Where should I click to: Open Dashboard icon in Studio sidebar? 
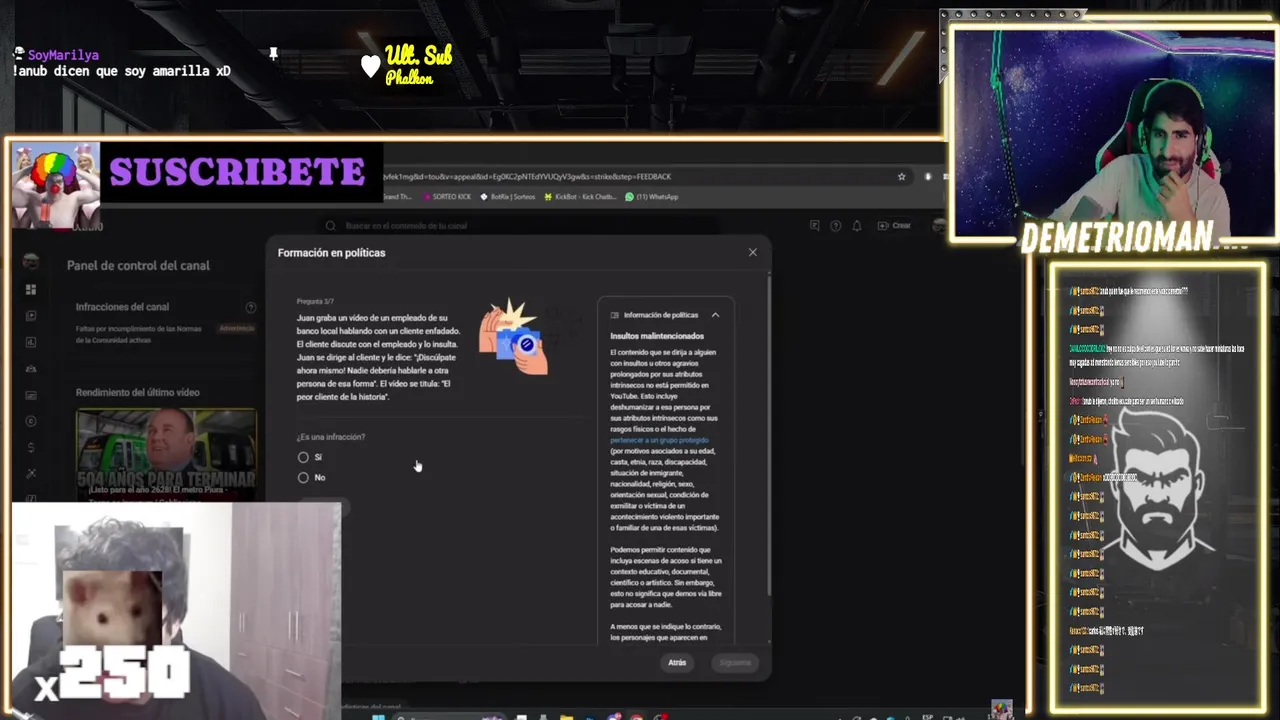click(x=31, y=290)
